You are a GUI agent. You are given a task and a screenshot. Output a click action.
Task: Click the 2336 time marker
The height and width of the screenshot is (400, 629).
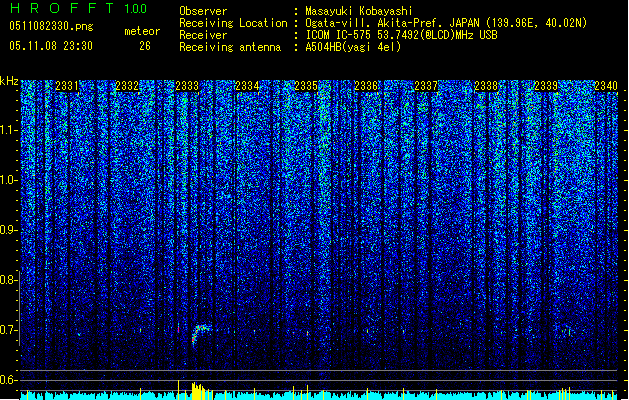366,86
